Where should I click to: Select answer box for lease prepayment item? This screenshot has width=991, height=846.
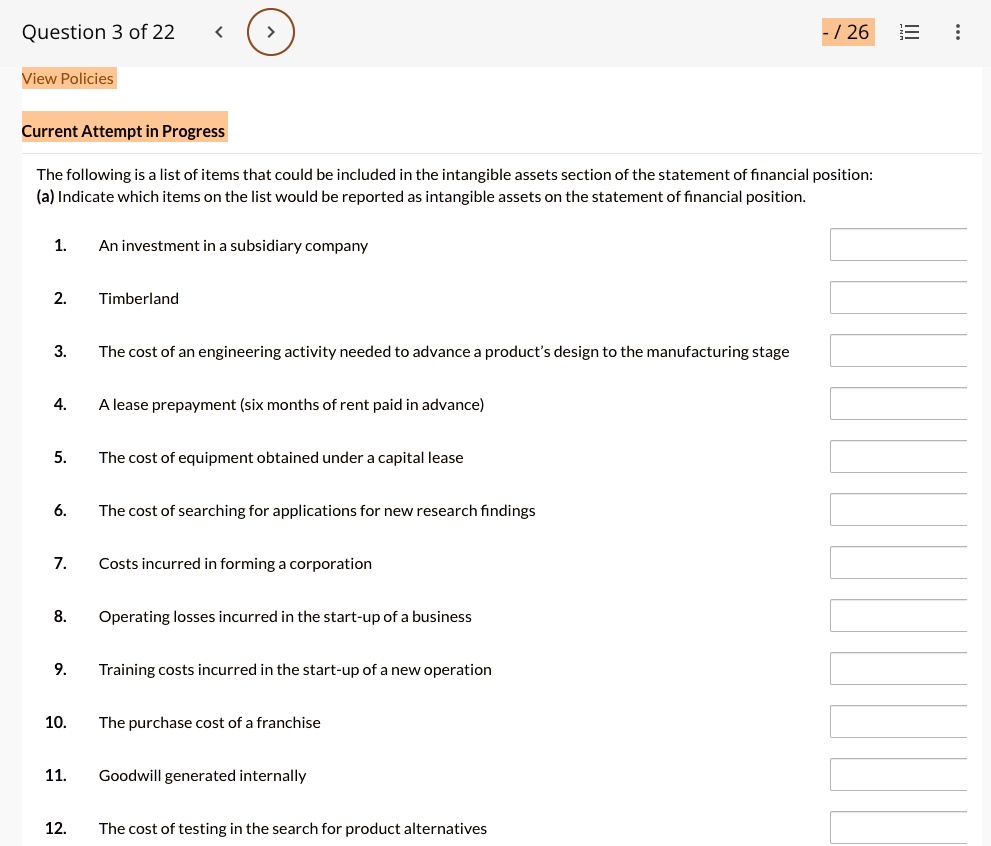(898, 404)
